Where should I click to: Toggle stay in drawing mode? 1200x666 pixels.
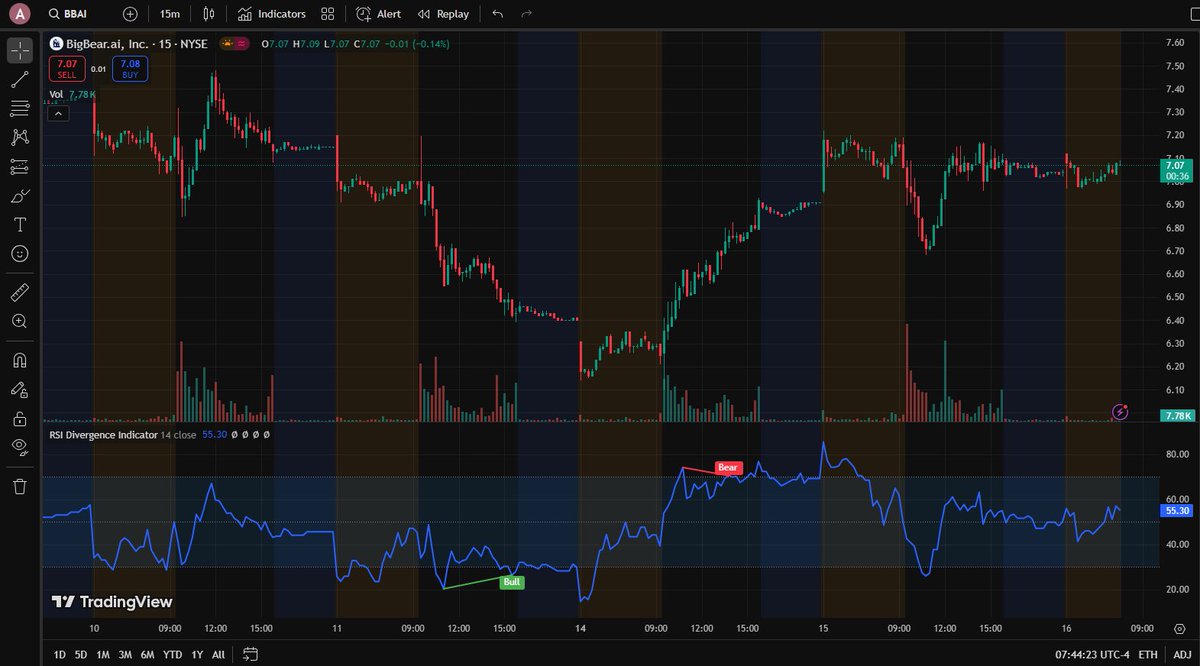coord(20,389)
